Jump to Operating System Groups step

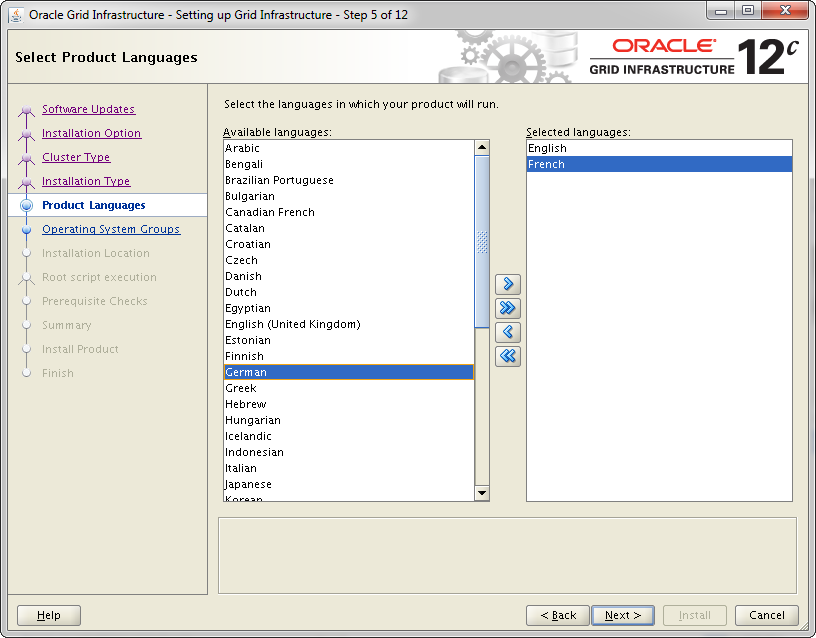[111, 229]
